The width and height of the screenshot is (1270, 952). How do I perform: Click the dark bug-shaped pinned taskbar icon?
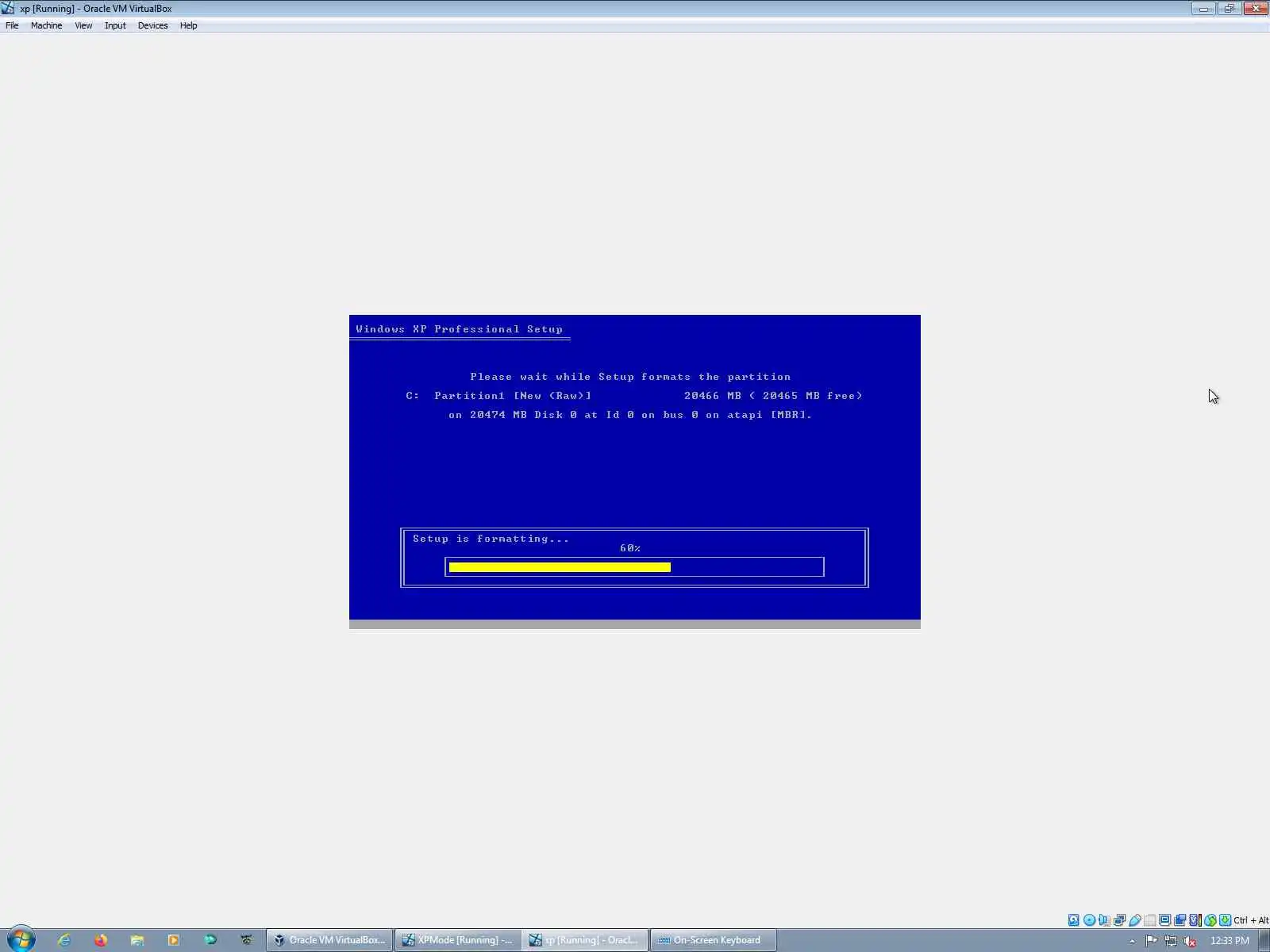pyautogui.click(x=247, y=940)
